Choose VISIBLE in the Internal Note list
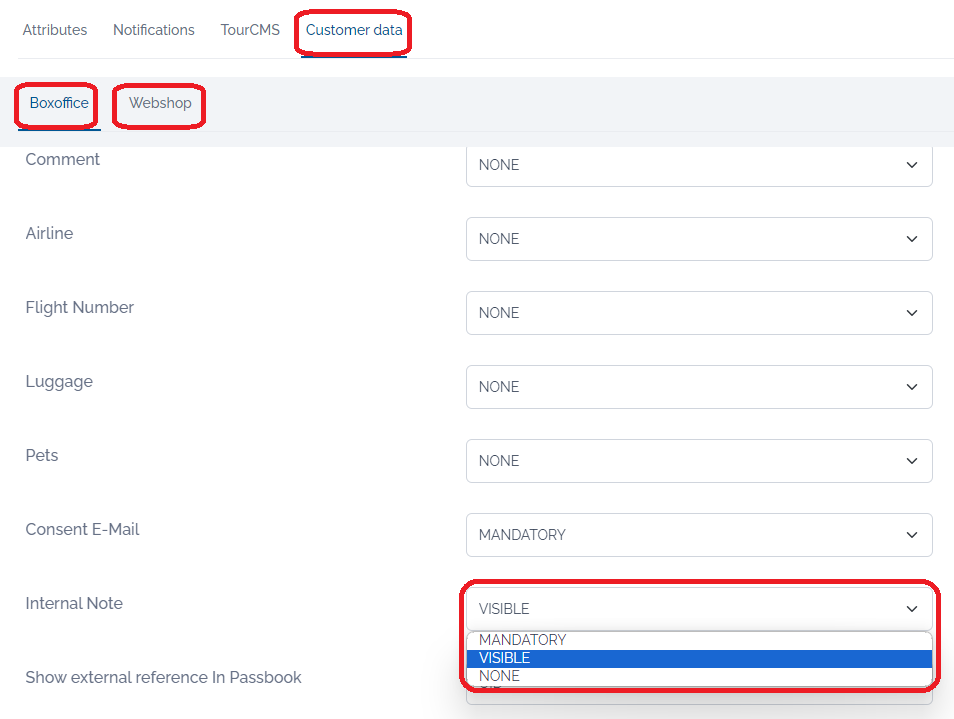The image size is (954, 719). pos(699,658)
